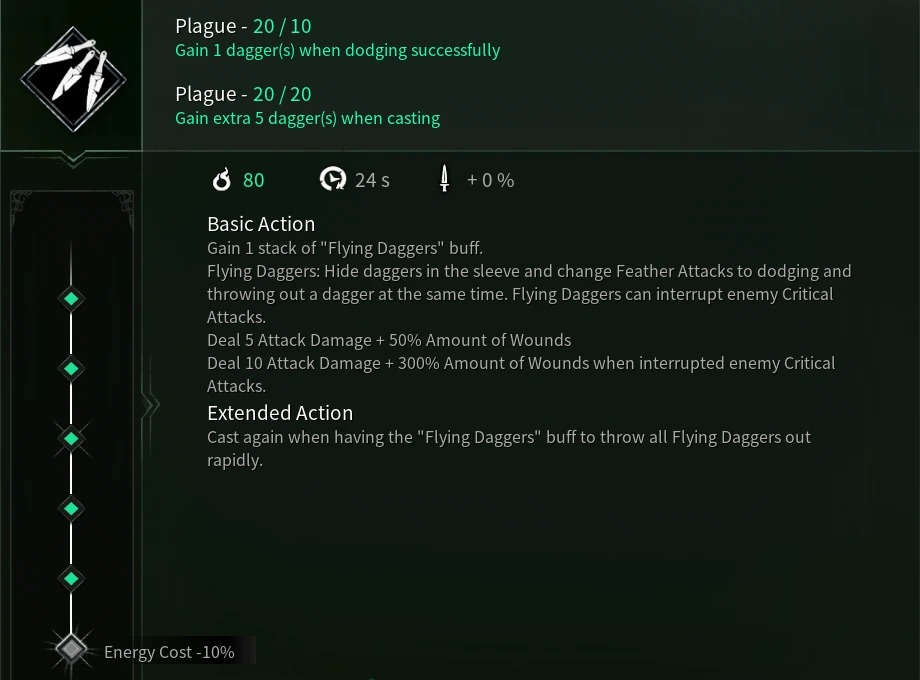The image size is (920, 680).
Task: Click the middle green diamond upgrade node
Action: [x=71, y=438]
